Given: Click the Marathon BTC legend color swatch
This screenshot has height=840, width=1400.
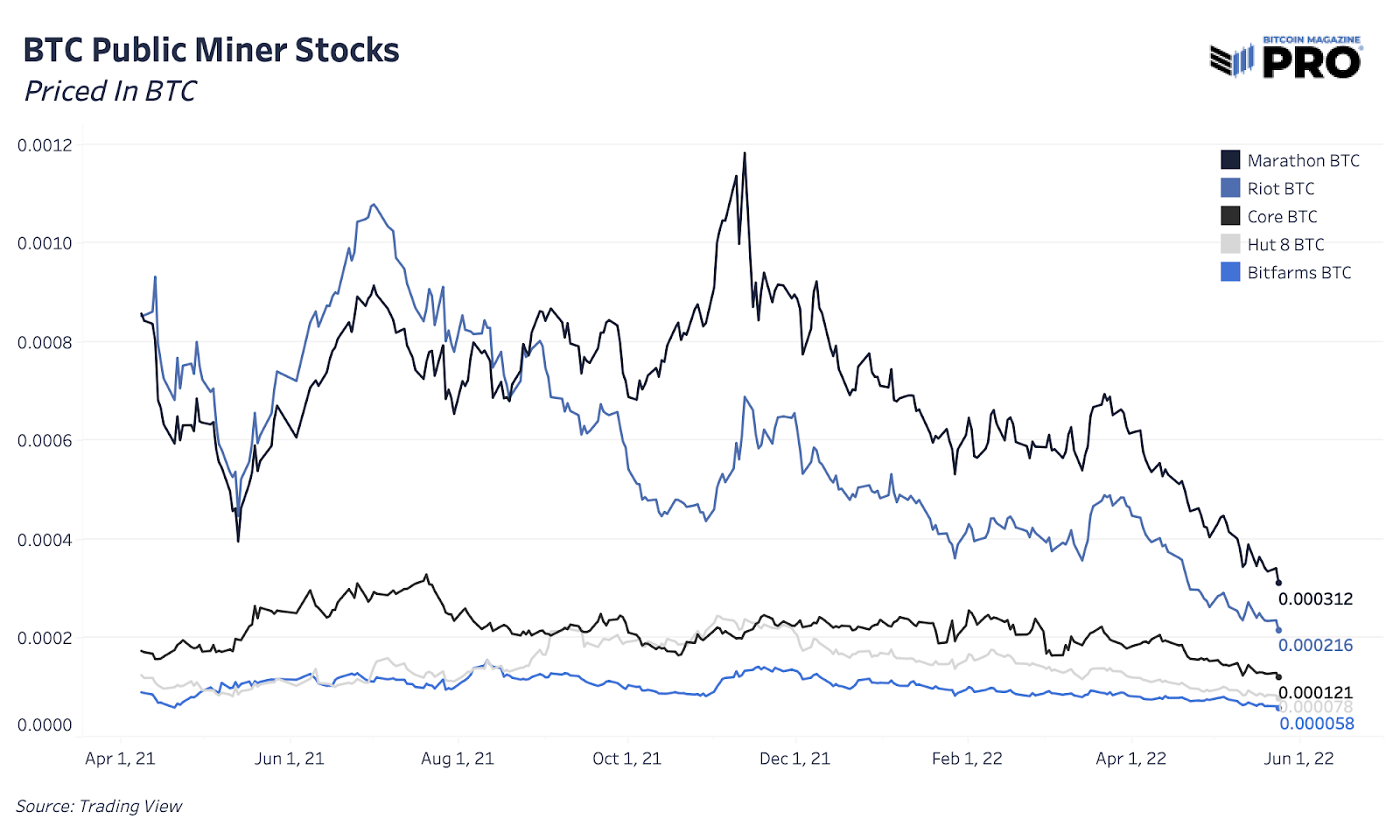Looking at the screenshot, I should click(1230, 160).
